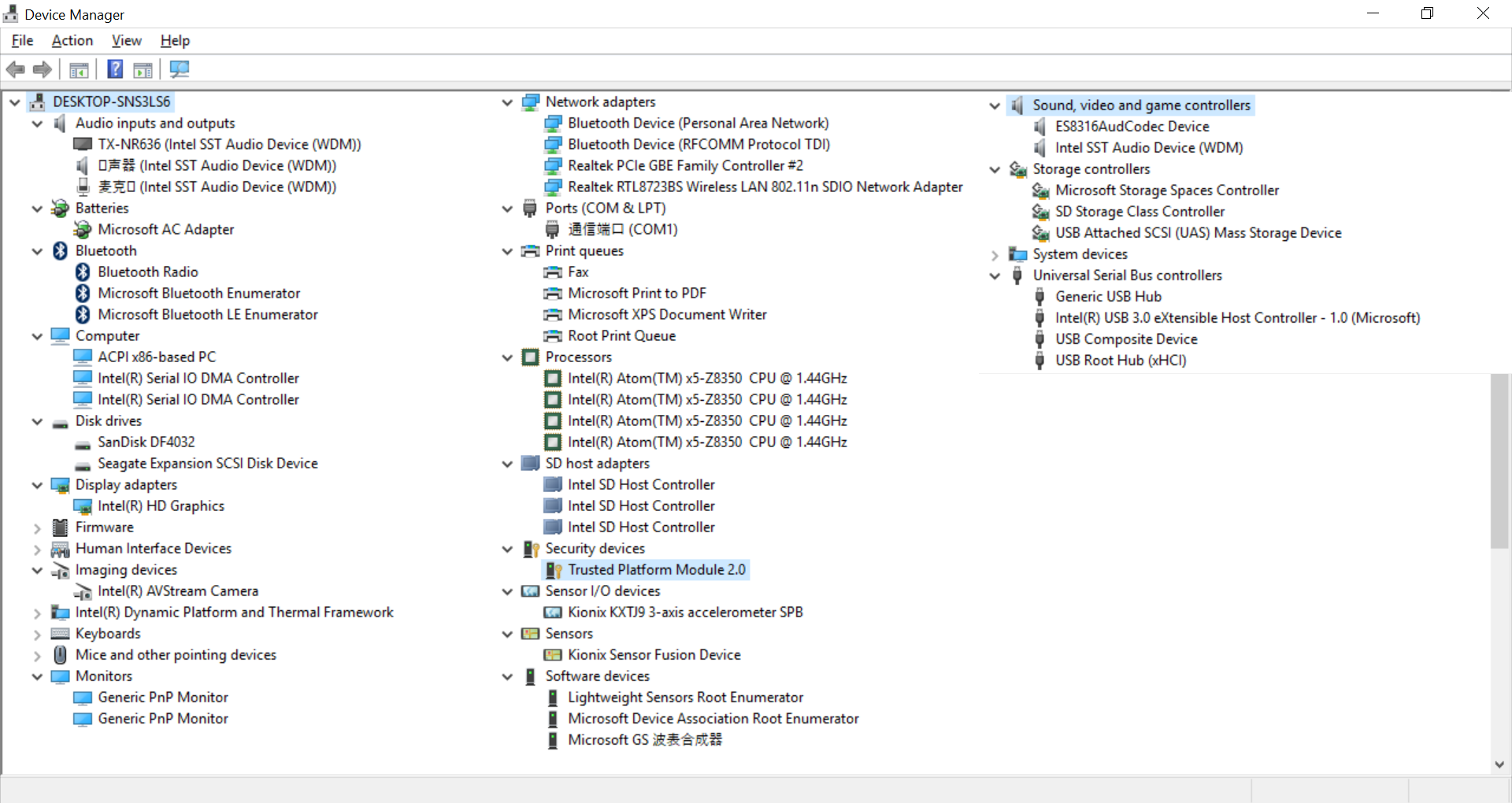Viewport: 1512px width, 803px height.
Task: Select Kionix Sensor Fusion Device
Action: tap(654, 654)
